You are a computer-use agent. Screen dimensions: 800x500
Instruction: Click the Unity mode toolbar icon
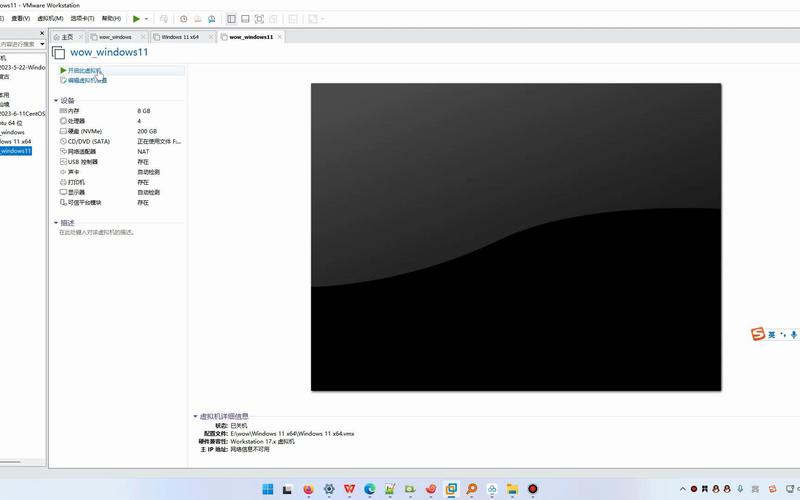(x=273, y=19)
